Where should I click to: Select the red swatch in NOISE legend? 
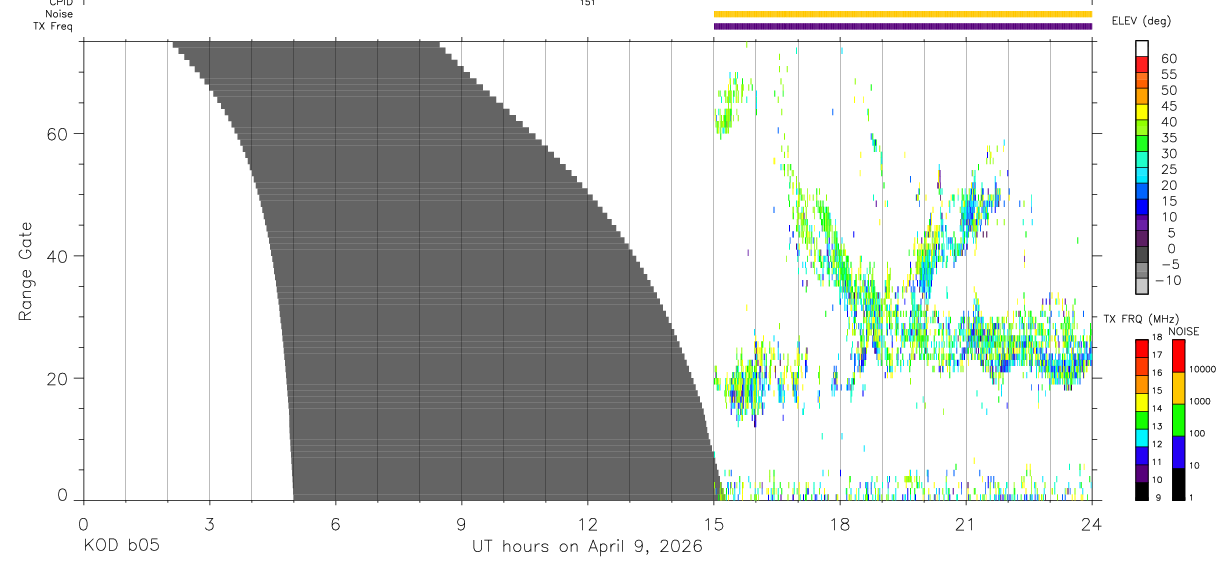[x=1179, y=356]
